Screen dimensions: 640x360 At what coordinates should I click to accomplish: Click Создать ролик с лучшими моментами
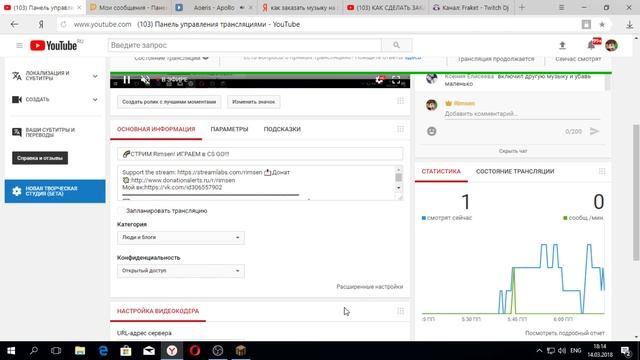[169, 102]
